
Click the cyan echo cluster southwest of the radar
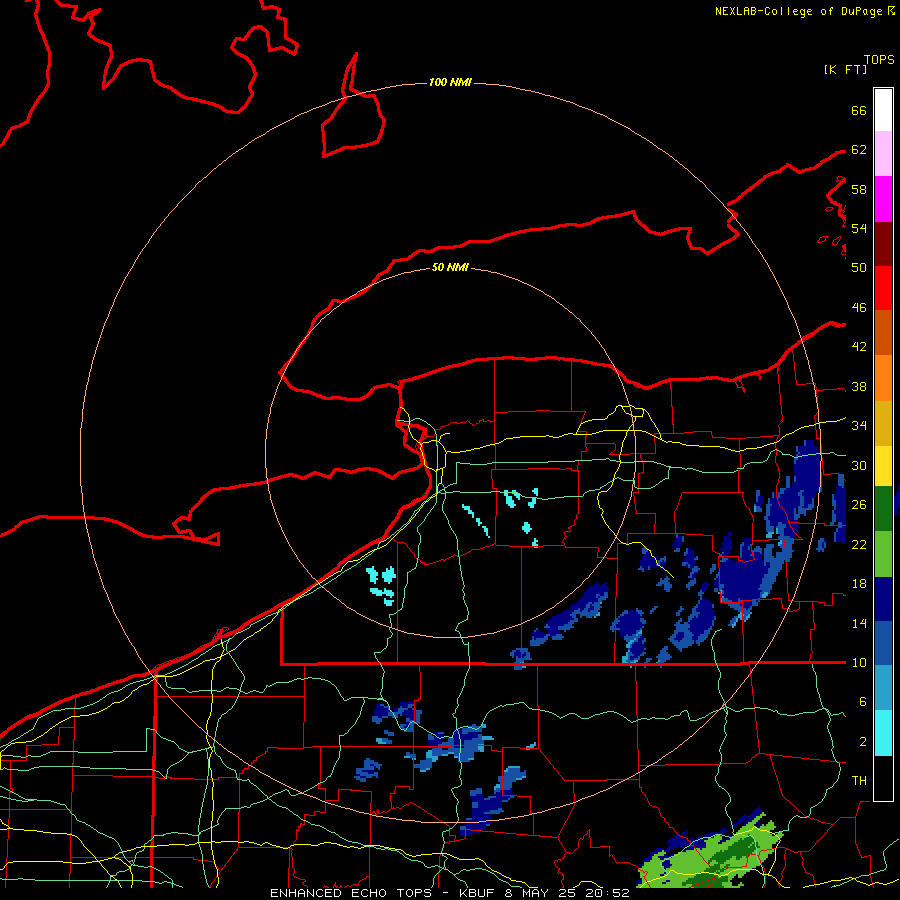click(x=382, y=585)
